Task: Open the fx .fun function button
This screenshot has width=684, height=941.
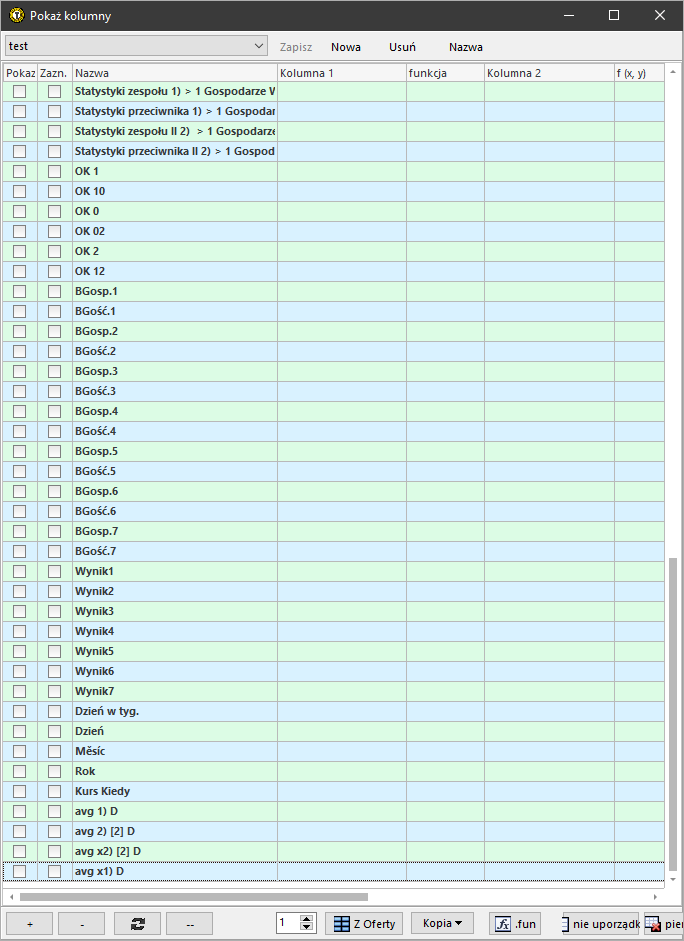Action: [x=514, y=924]
